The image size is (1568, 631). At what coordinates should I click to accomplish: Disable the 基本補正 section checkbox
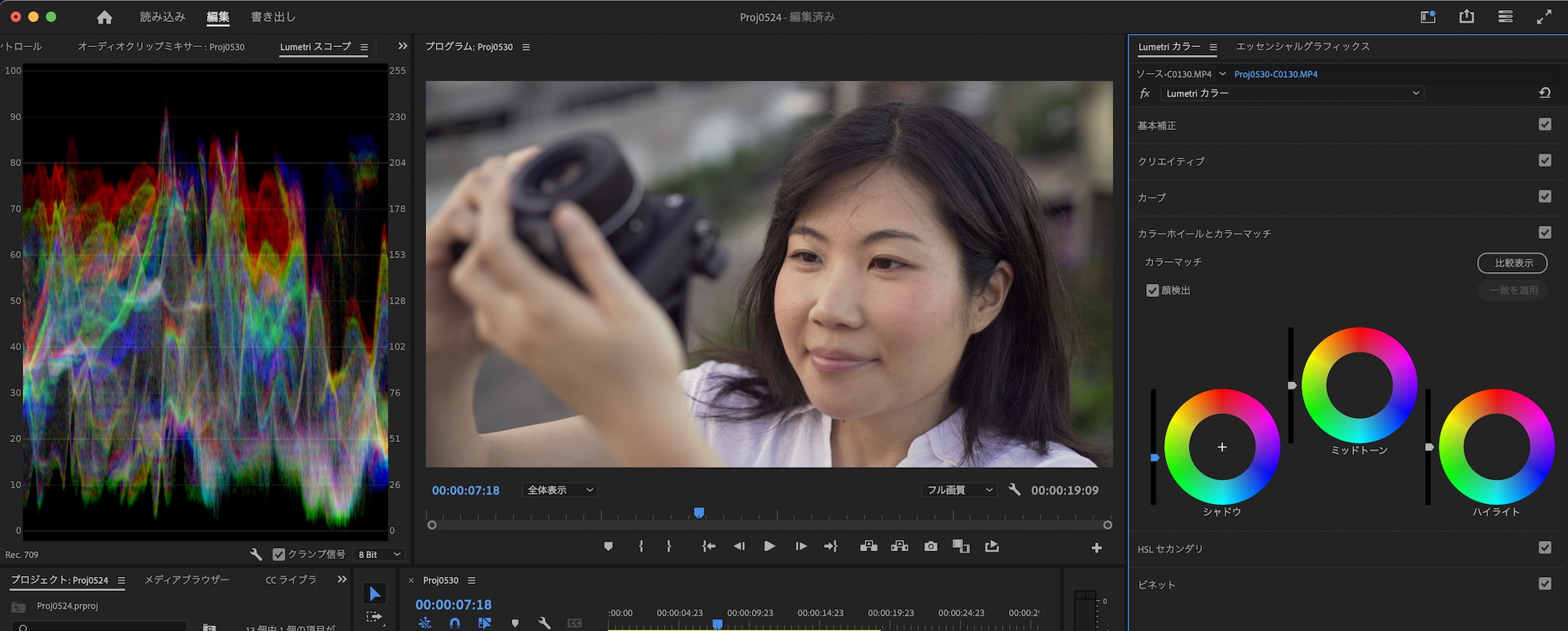(1544, 125)
